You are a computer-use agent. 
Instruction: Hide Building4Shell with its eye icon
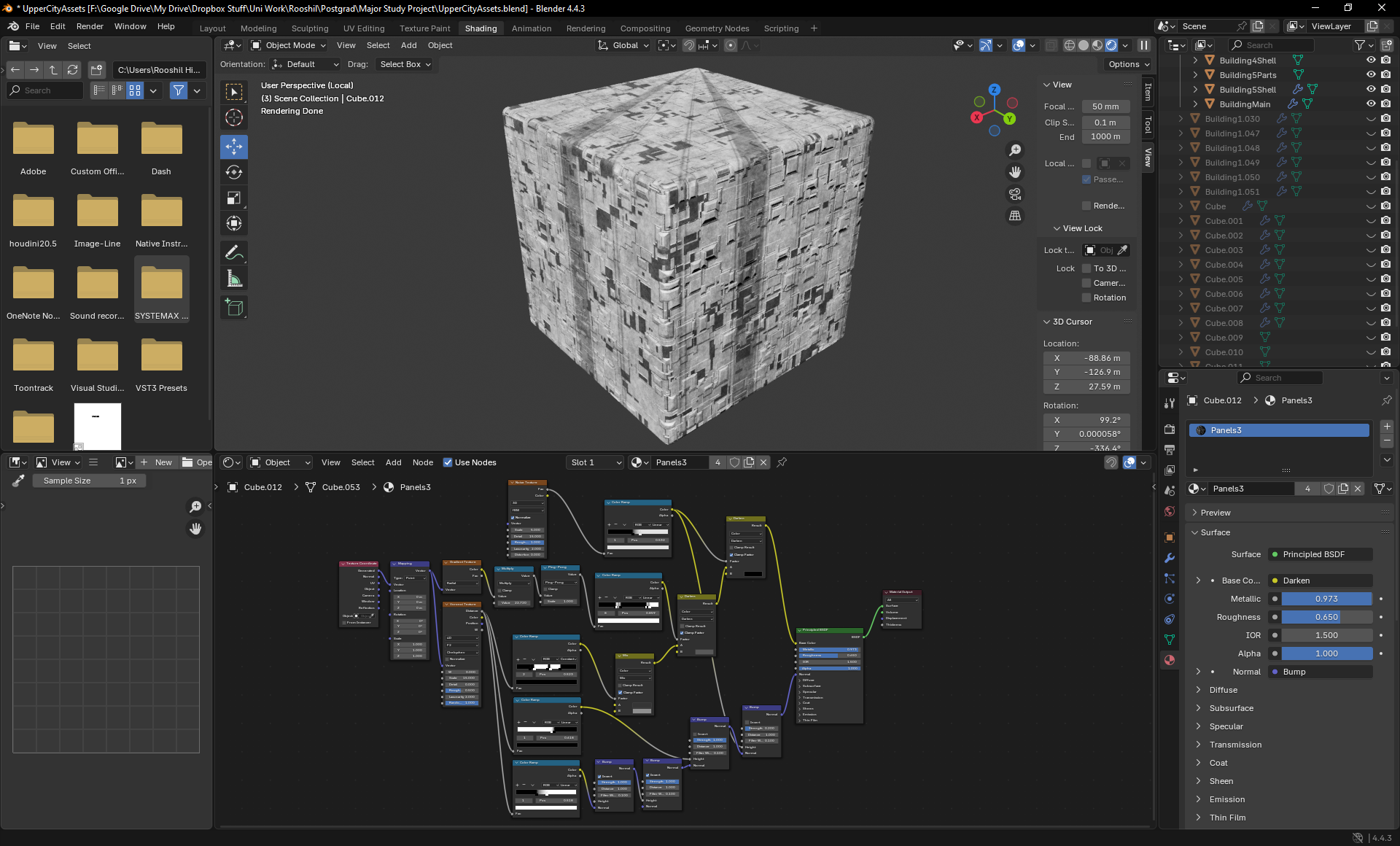point(1371,61)
